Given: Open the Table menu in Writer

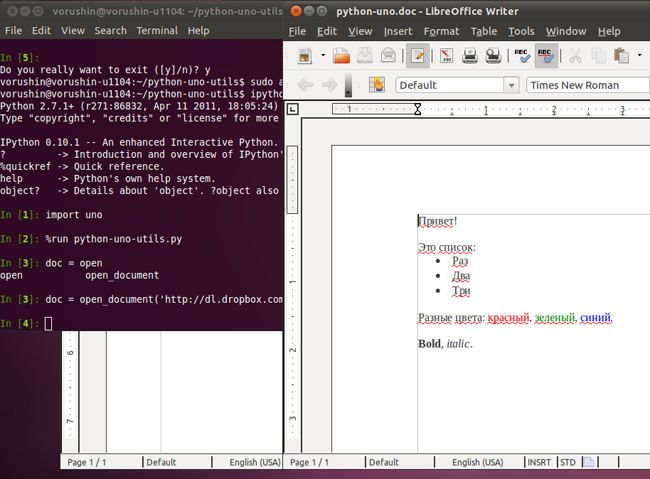Looking at the screenshot, I should [x=483, y=32].
